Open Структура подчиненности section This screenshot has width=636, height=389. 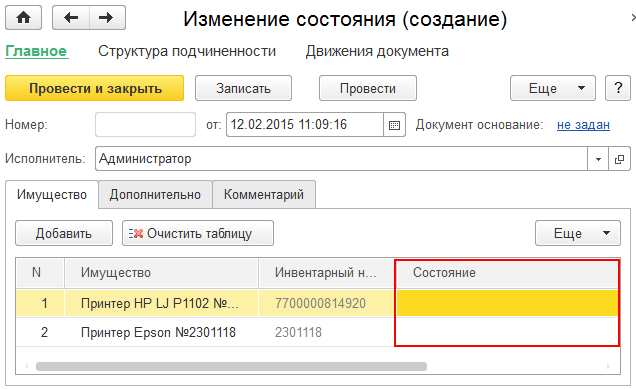click(x=187, y=52)
